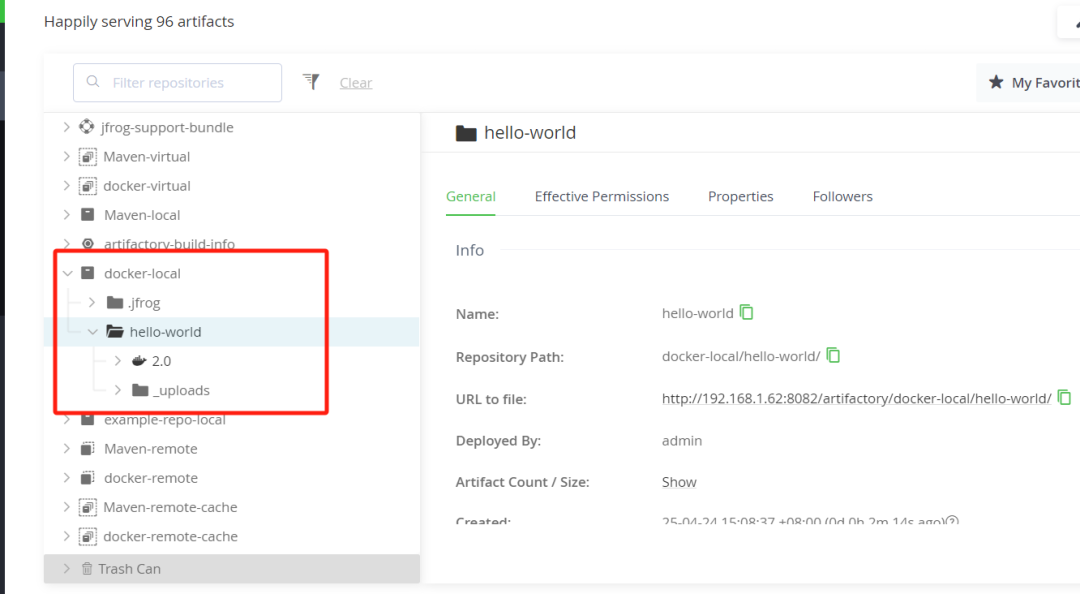Select the Maven-virtual tree label
The image size is (1080, 594).
147,156
